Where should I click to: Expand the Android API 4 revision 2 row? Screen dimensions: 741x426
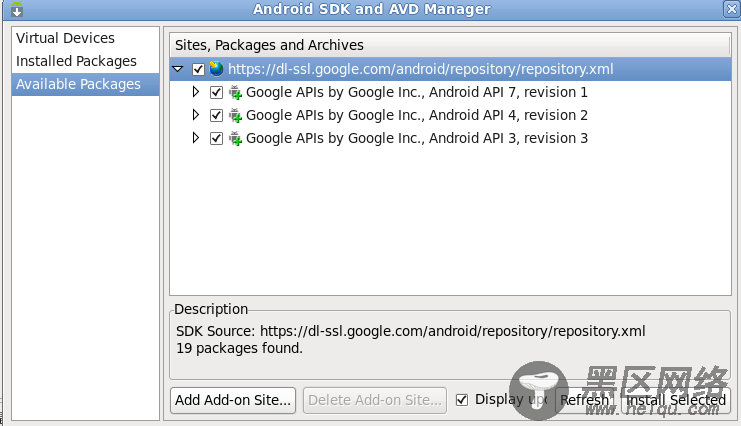click(196, 115)
